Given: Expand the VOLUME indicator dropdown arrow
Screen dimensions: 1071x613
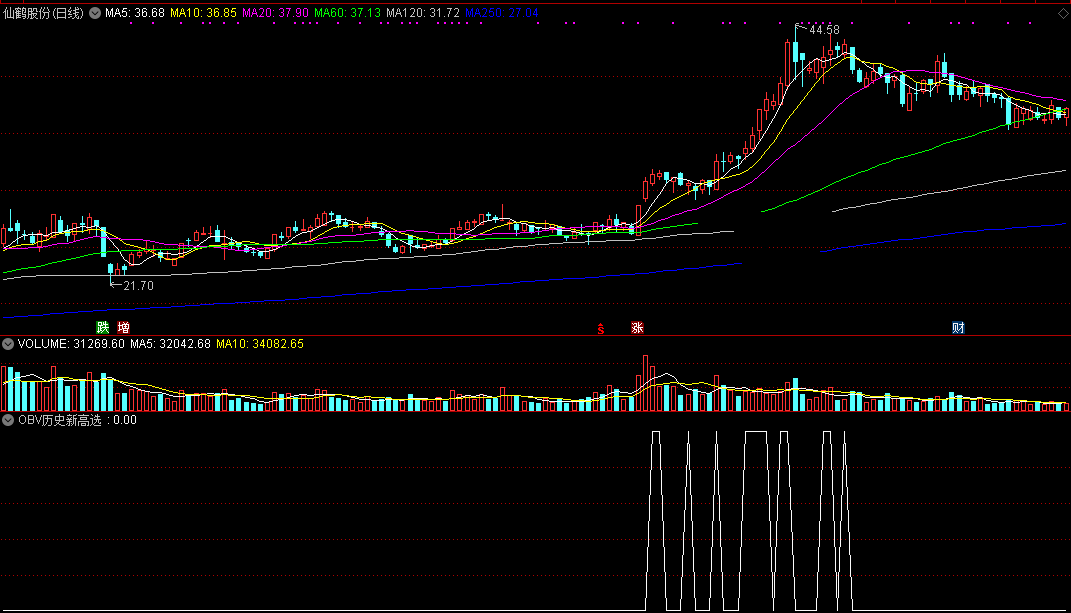Looking at the screenshot, I should pos(8,344).
